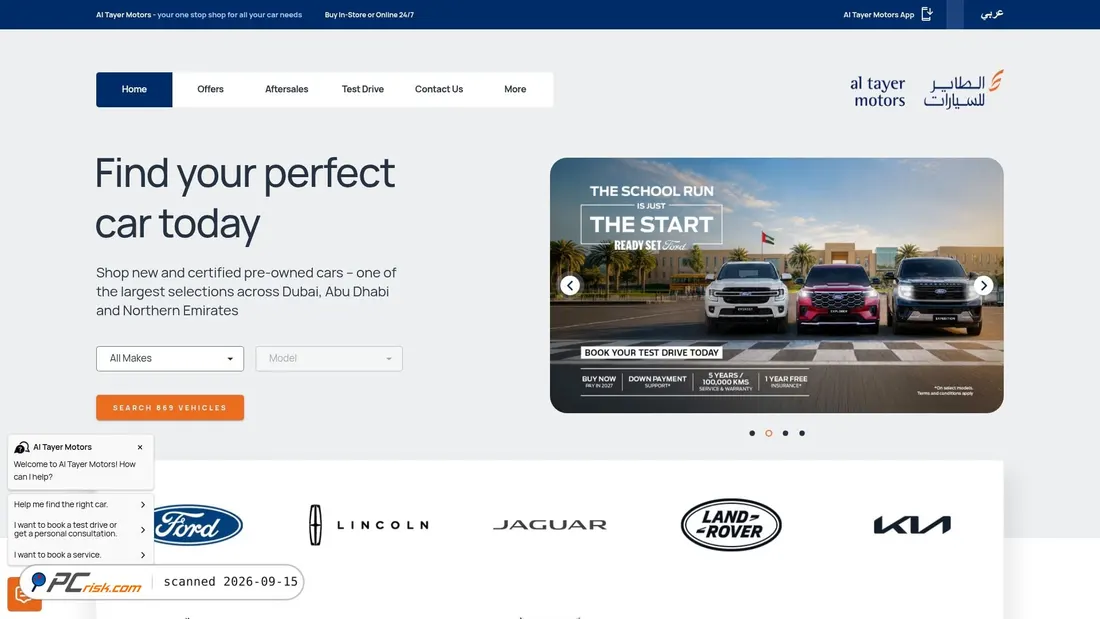Image resolution: width=1100 pixels, height=619 pixels.
Task: Open the orange chat launcher button
Action: click(x=24, y=594)
